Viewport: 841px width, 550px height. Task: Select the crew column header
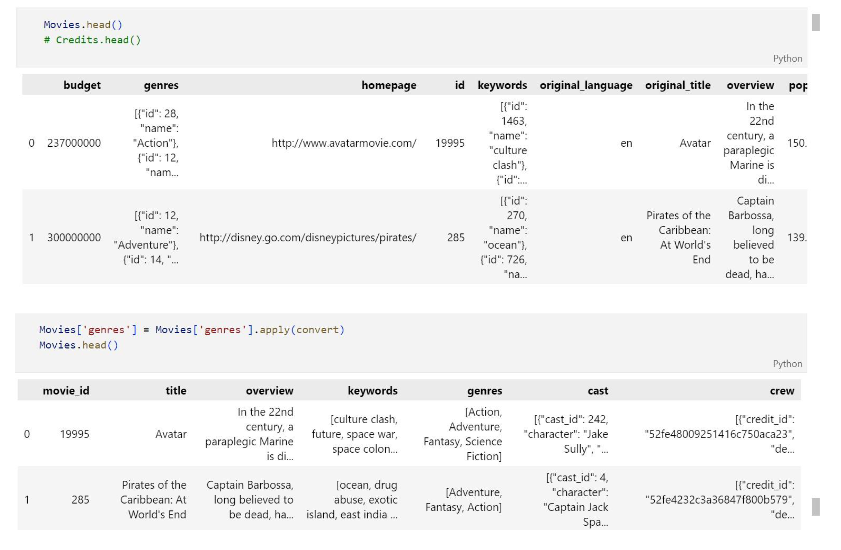tap(782, 391)
